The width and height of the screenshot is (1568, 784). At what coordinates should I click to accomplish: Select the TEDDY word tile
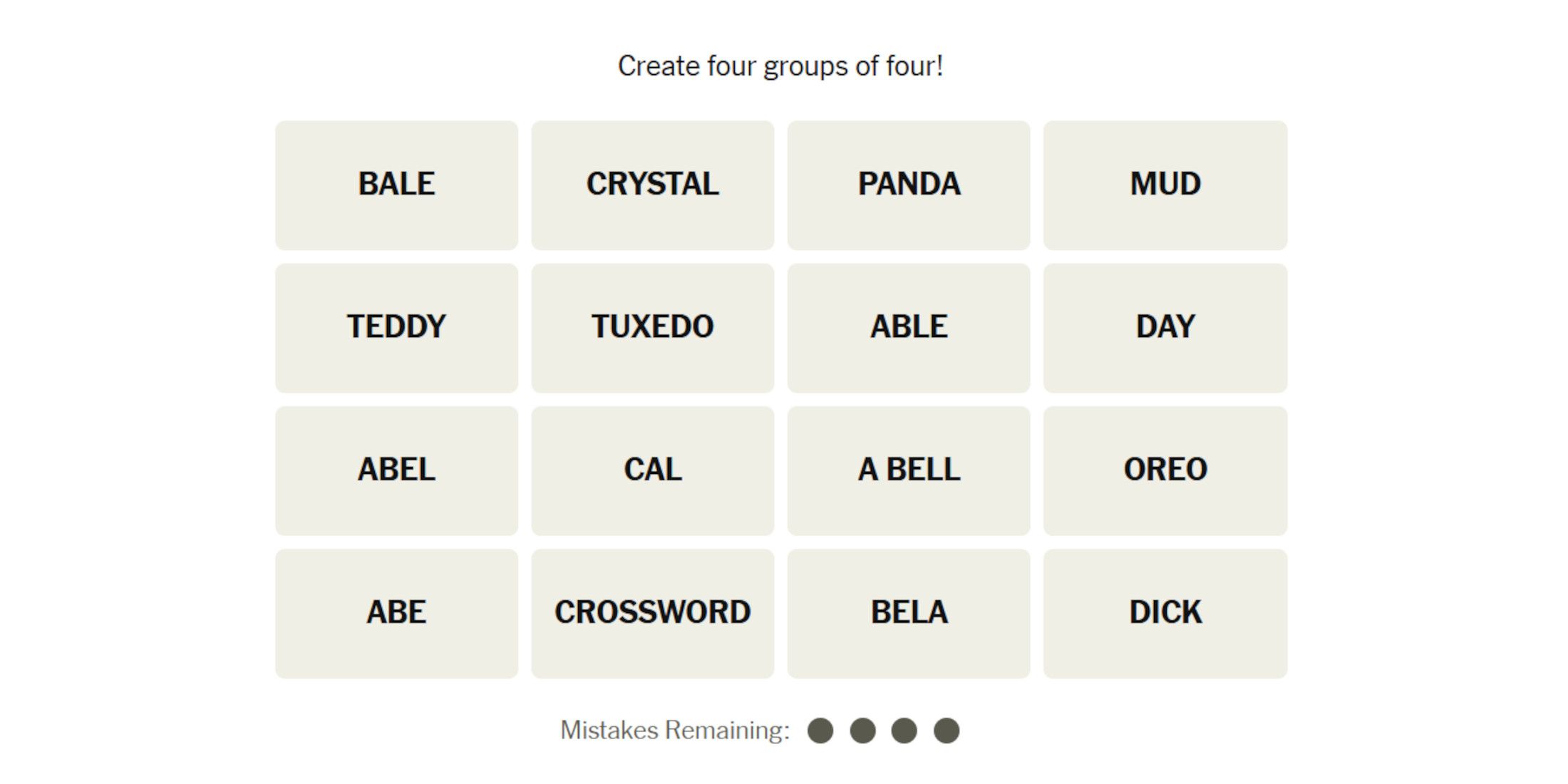pos(396,327)
